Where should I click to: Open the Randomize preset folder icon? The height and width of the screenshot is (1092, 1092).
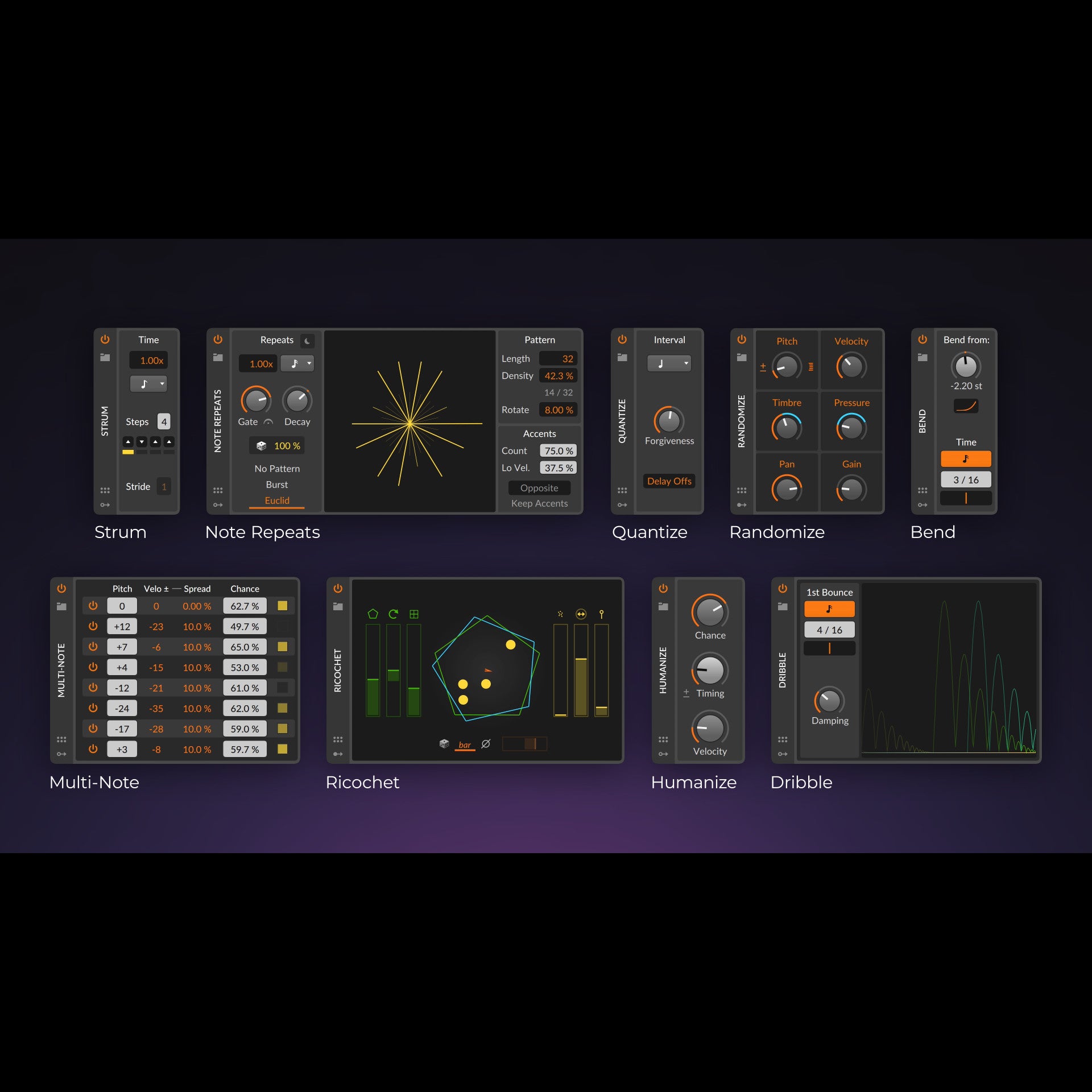coord(742,358)
